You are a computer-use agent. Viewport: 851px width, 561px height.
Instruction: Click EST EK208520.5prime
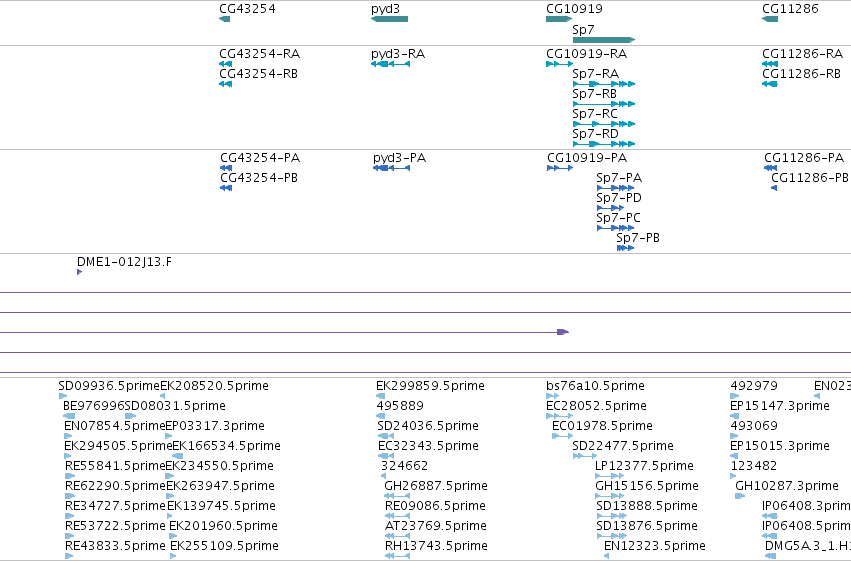click(x=162, y=396)
